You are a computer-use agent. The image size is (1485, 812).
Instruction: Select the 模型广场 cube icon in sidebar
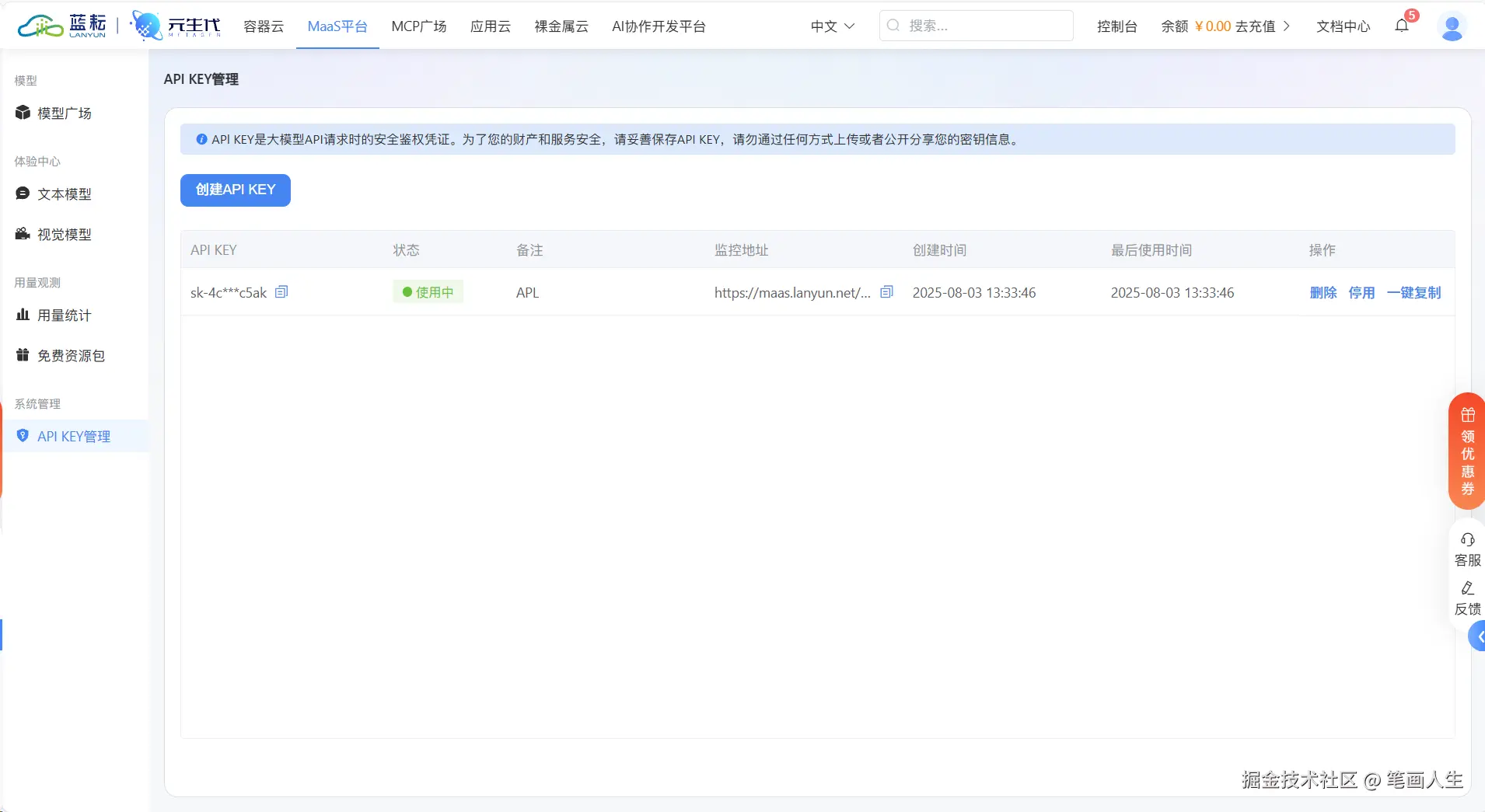tap(23, 113)
